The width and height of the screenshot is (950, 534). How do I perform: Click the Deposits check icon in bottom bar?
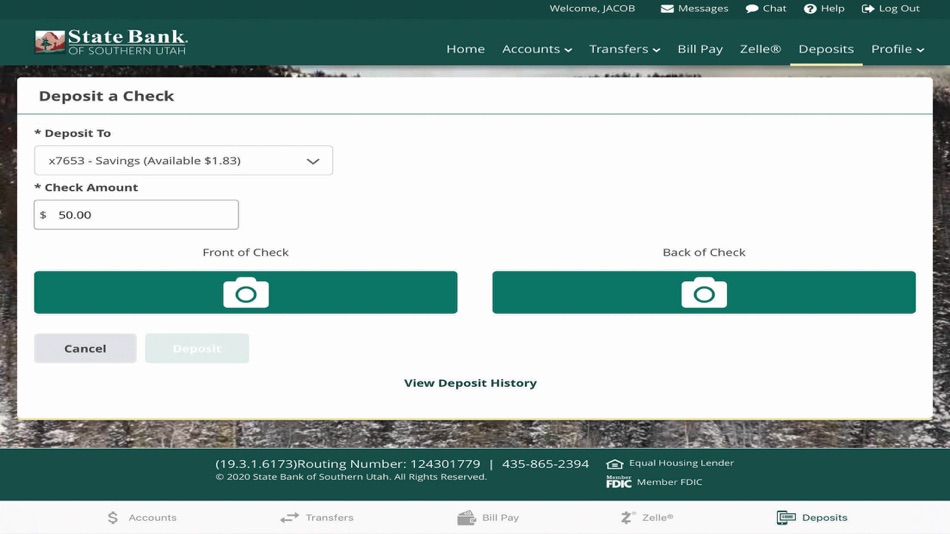786,518
